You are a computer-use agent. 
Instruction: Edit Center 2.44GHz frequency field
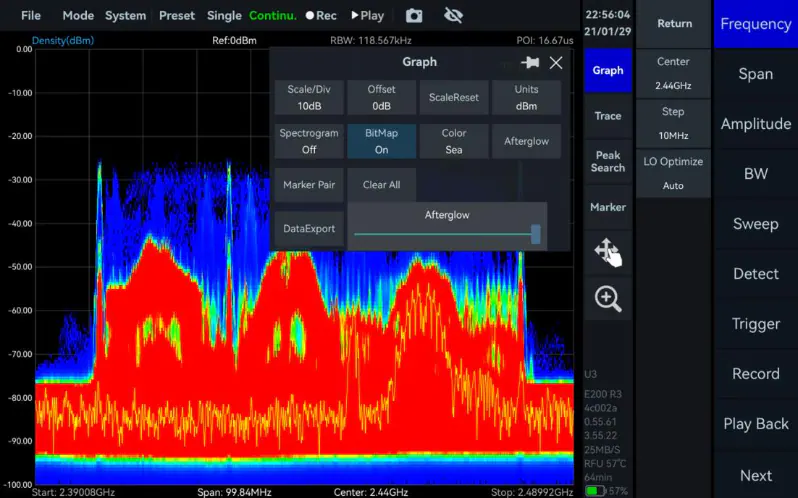673,73
